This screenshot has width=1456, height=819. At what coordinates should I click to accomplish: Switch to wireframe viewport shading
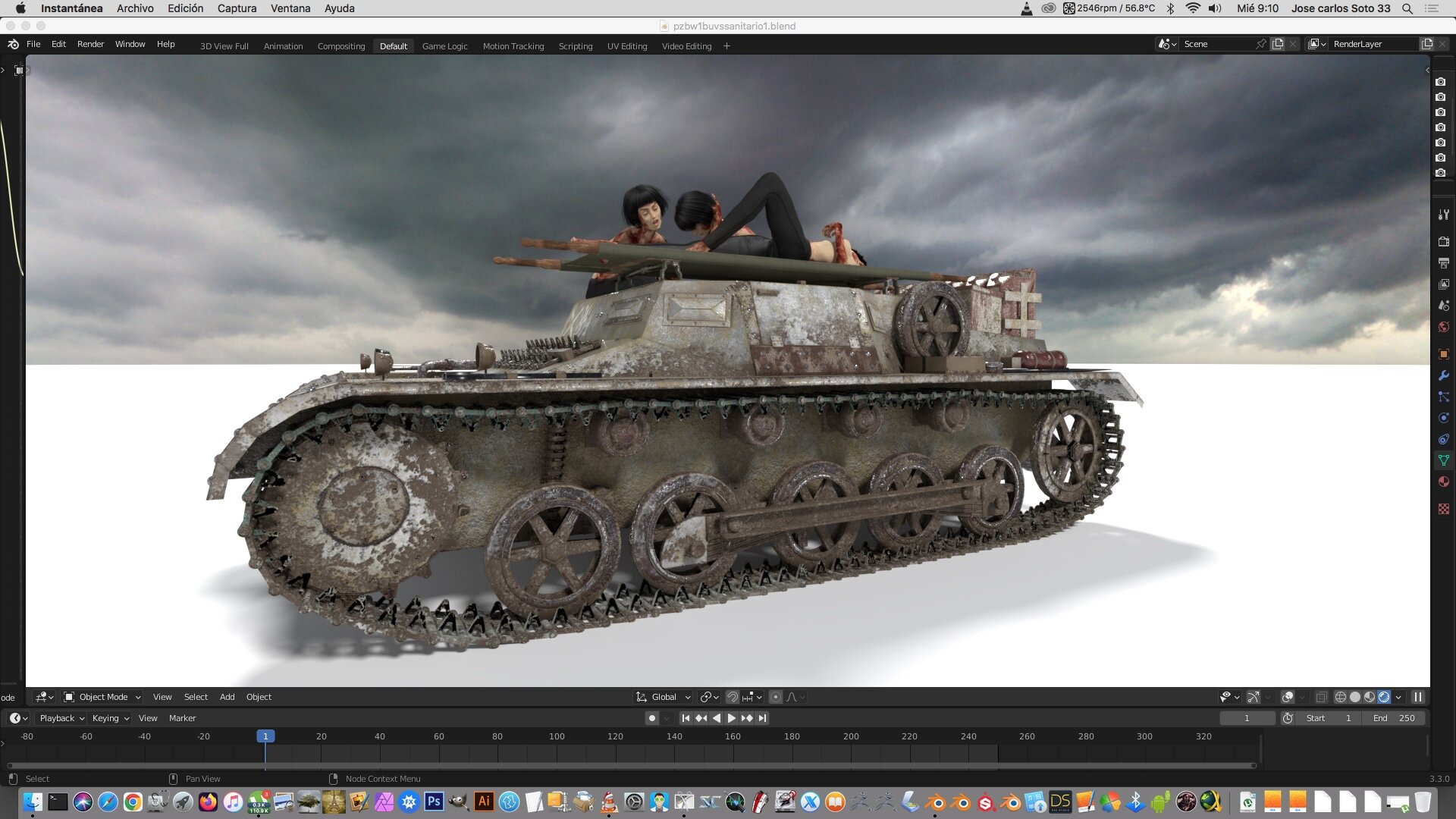[x=1341, y=697]
